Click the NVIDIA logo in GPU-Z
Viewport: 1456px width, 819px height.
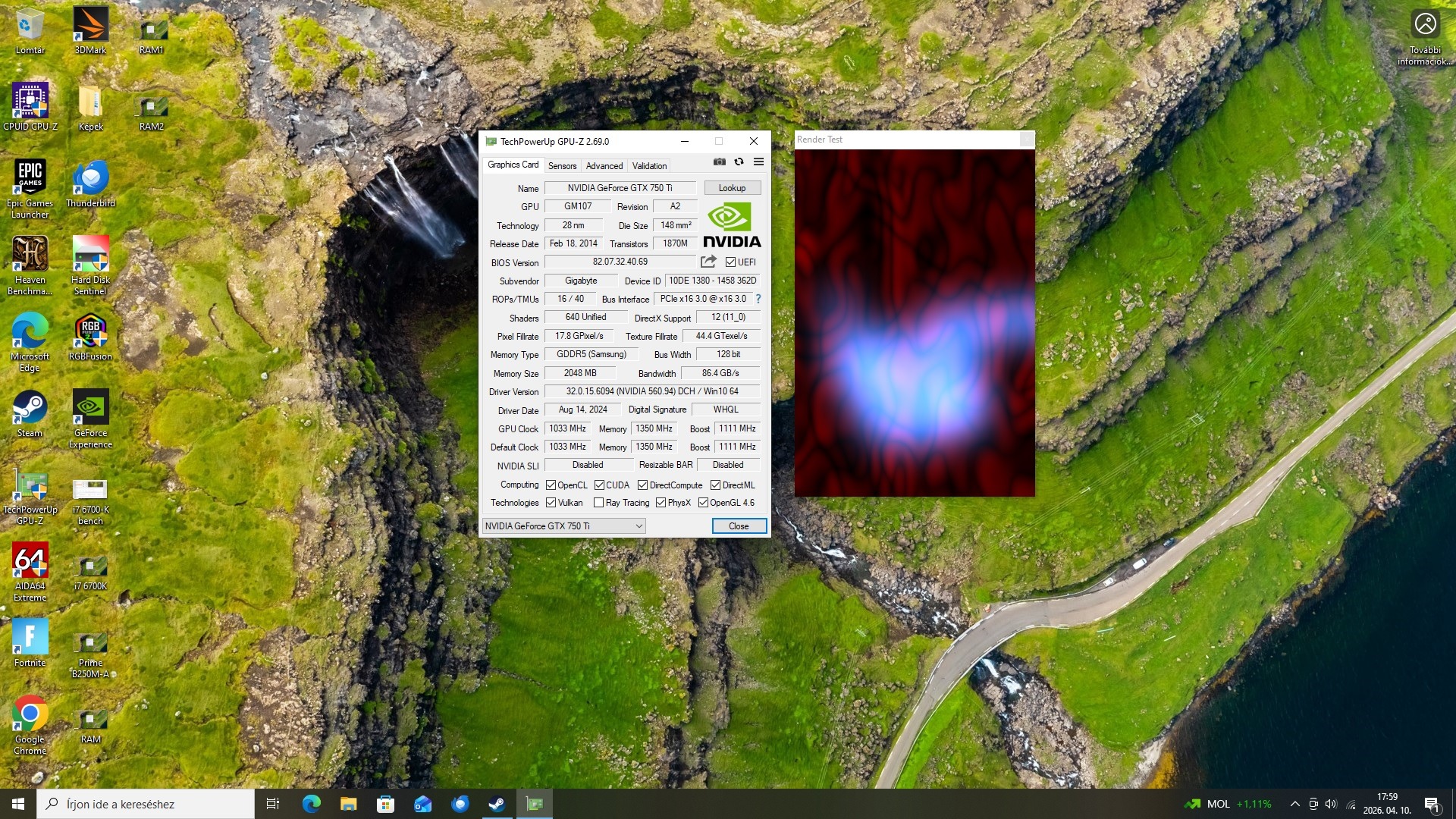732,224
